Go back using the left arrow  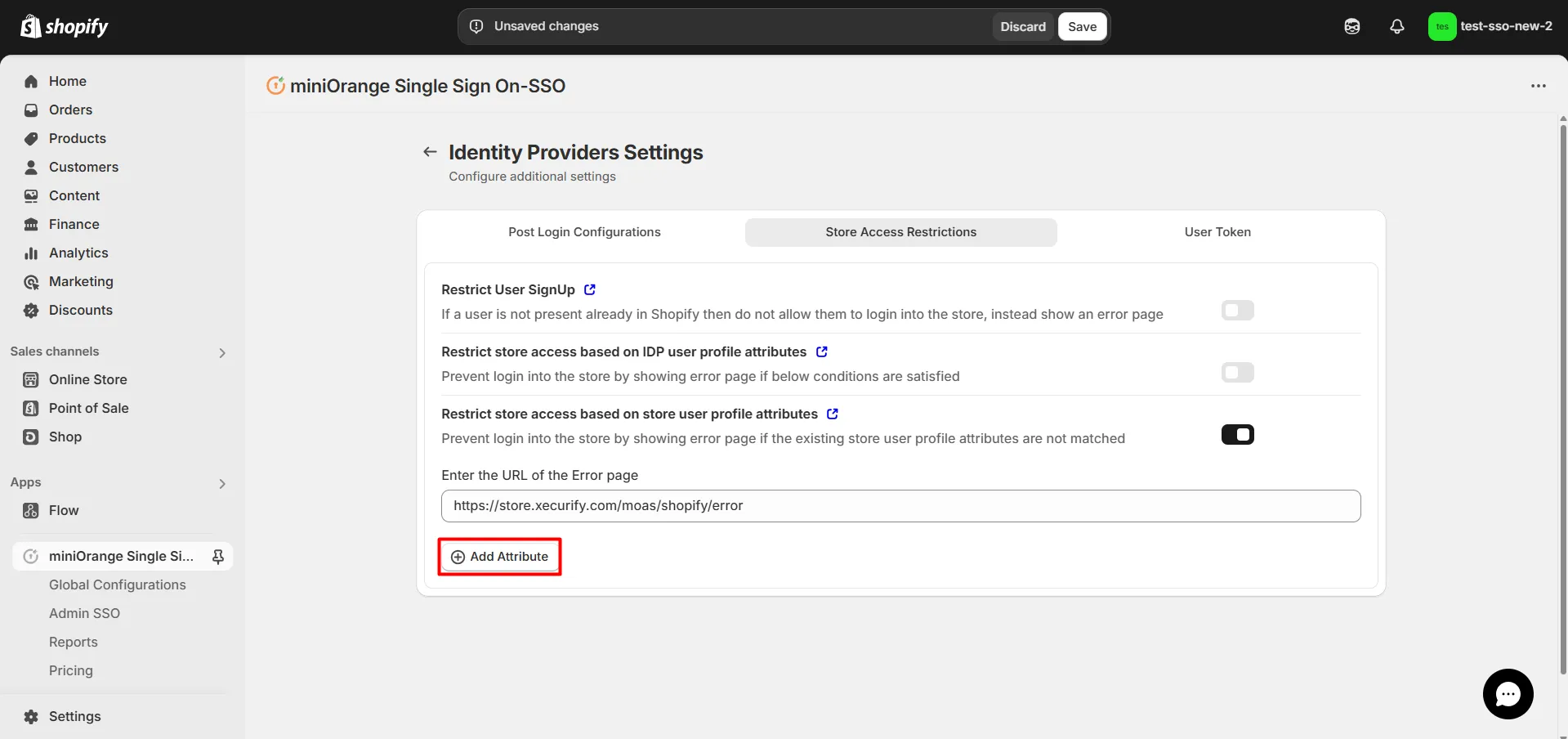pyautogui.click(x=430, y=151)
